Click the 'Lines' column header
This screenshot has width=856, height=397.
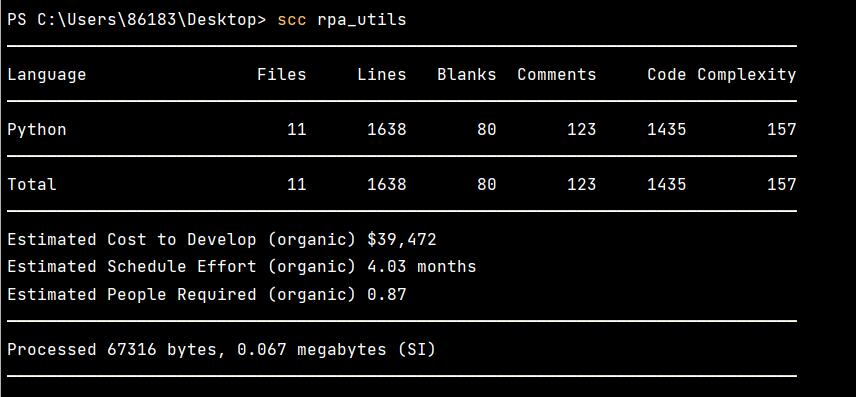click(382, 74)
